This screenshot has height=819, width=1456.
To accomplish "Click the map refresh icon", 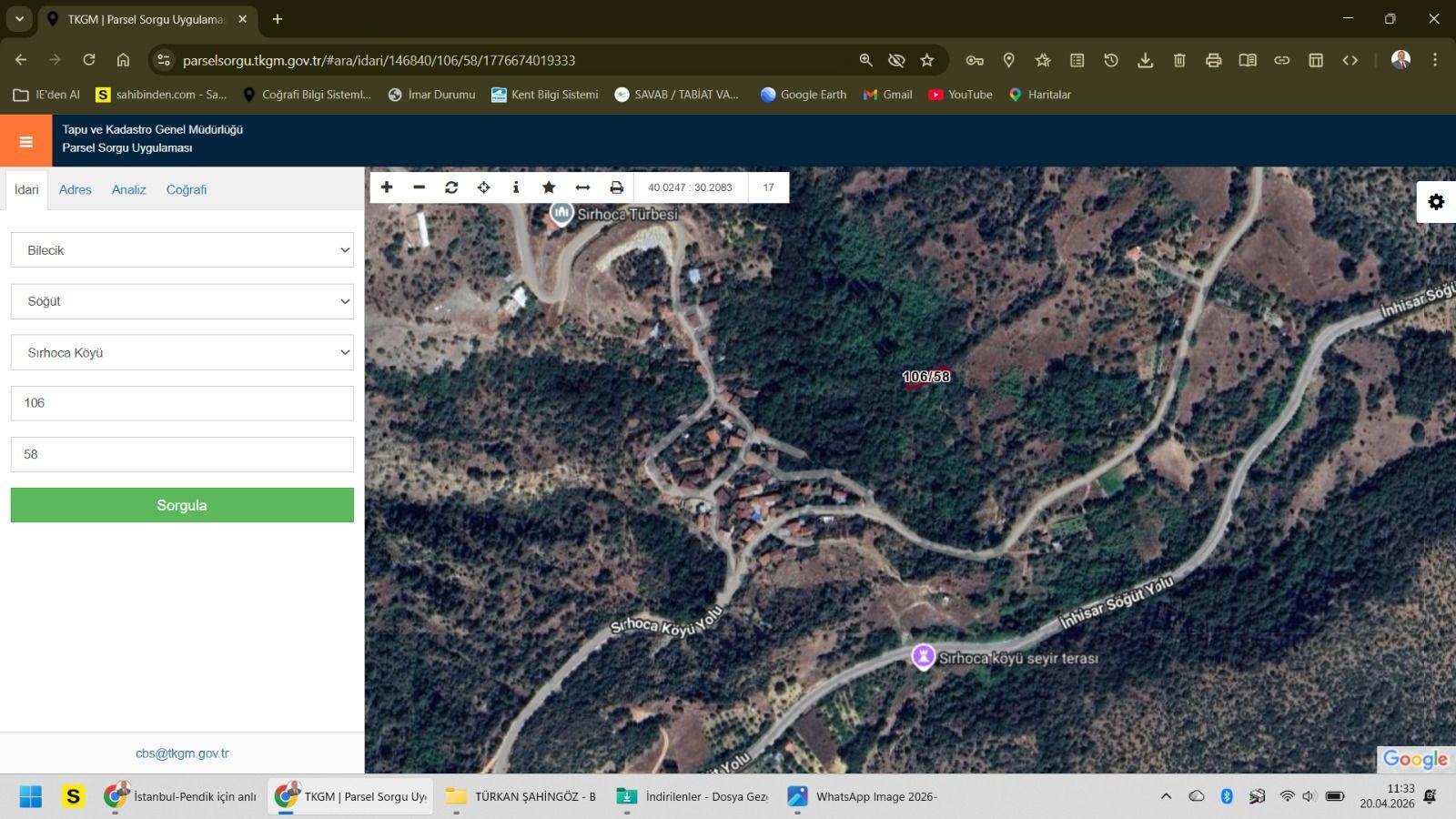I will (451, 187).
